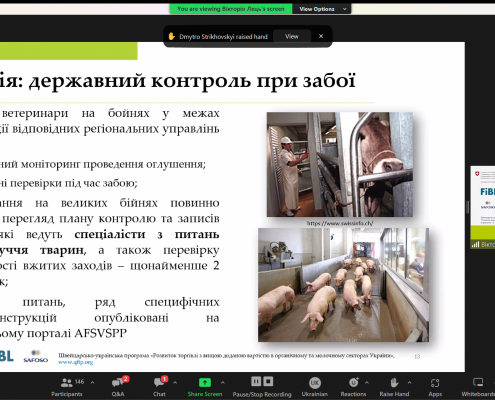Image resolution: width=495 pixels, height=400 pixels.
Task: Click the bold text 'спеціалісти з питань'
Action: click(x=147, y=234)
